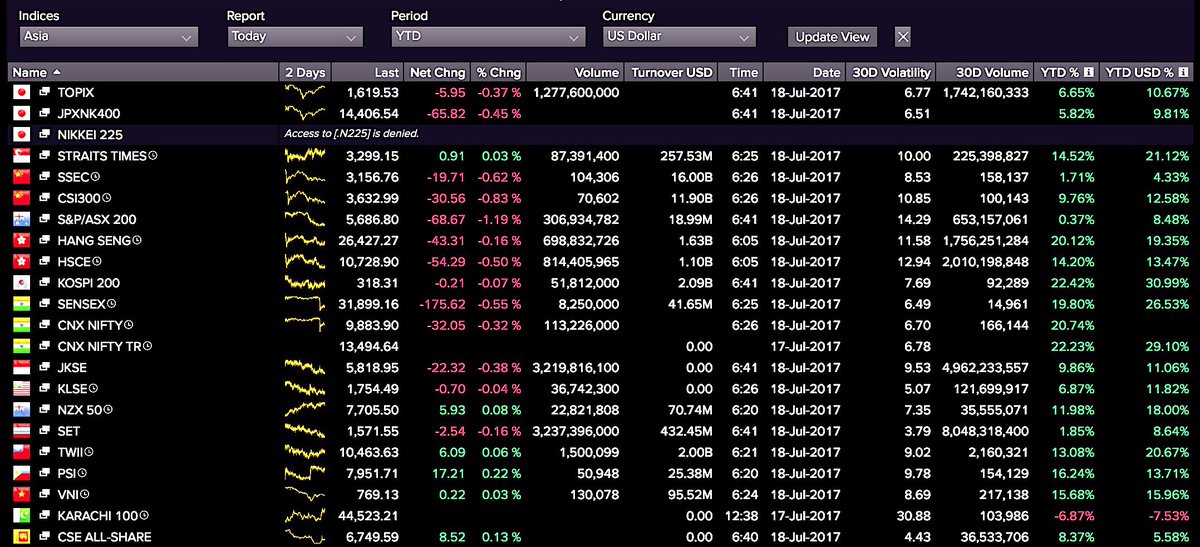Click the info icon in the YTD % header
This screenshot has width=1200, height=547.
point(1088,72)
